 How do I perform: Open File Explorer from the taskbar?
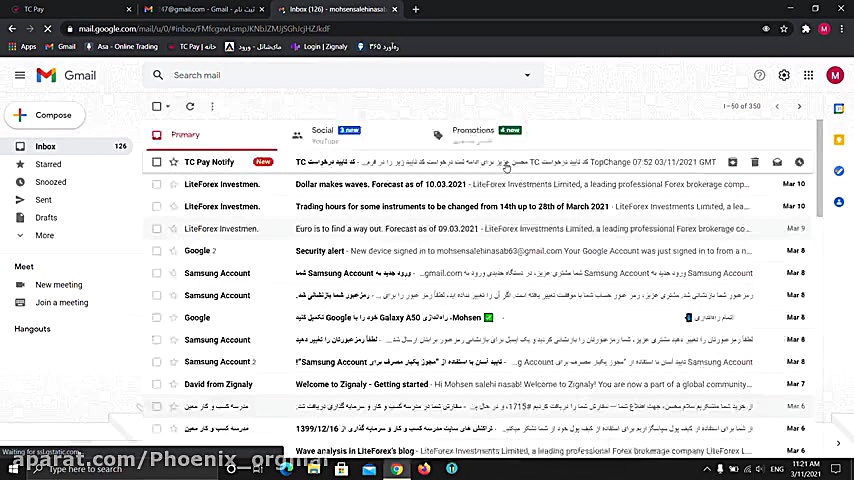314,469
